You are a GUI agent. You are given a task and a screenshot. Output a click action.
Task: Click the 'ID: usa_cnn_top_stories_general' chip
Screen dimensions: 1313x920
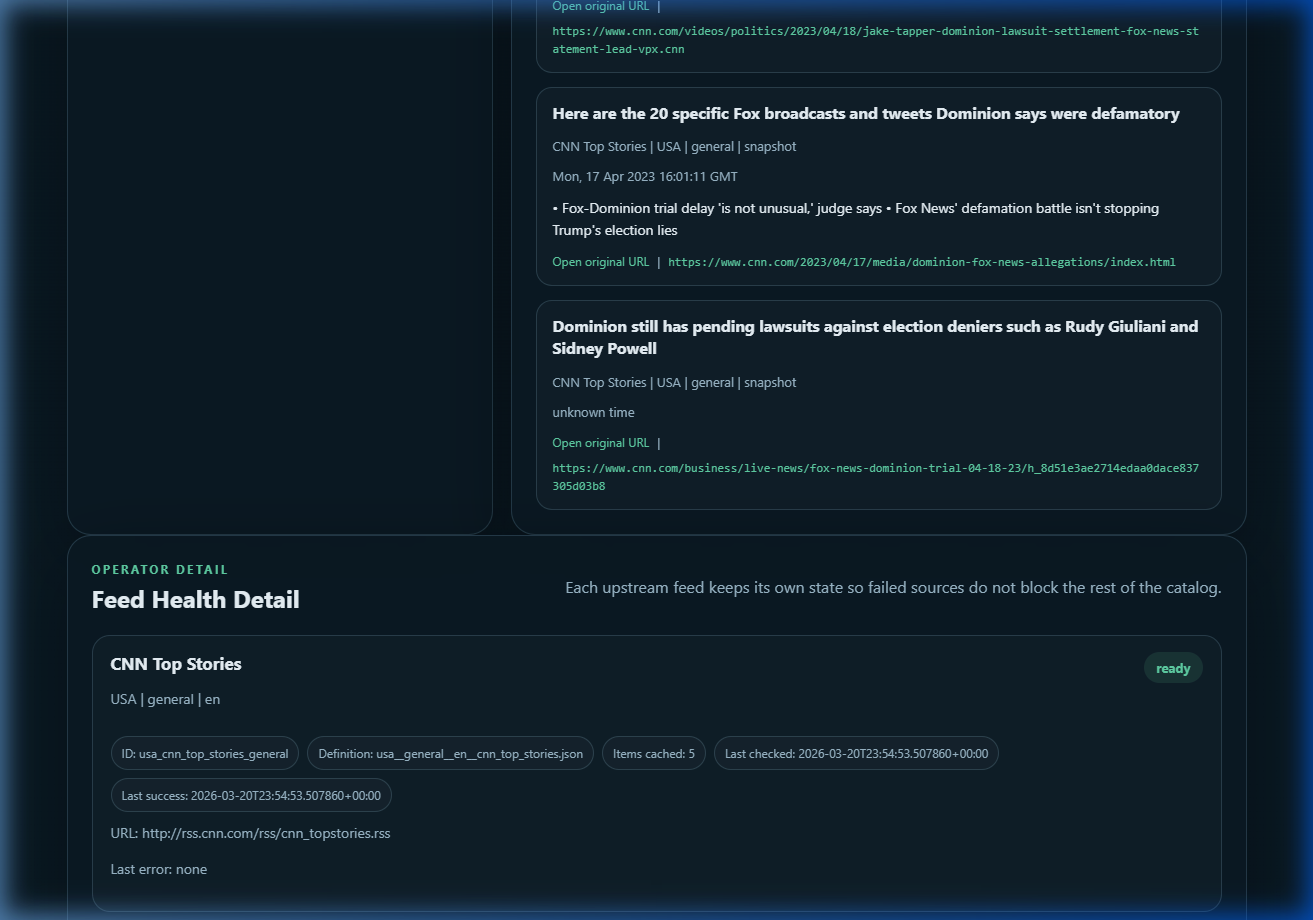(205, 753)
